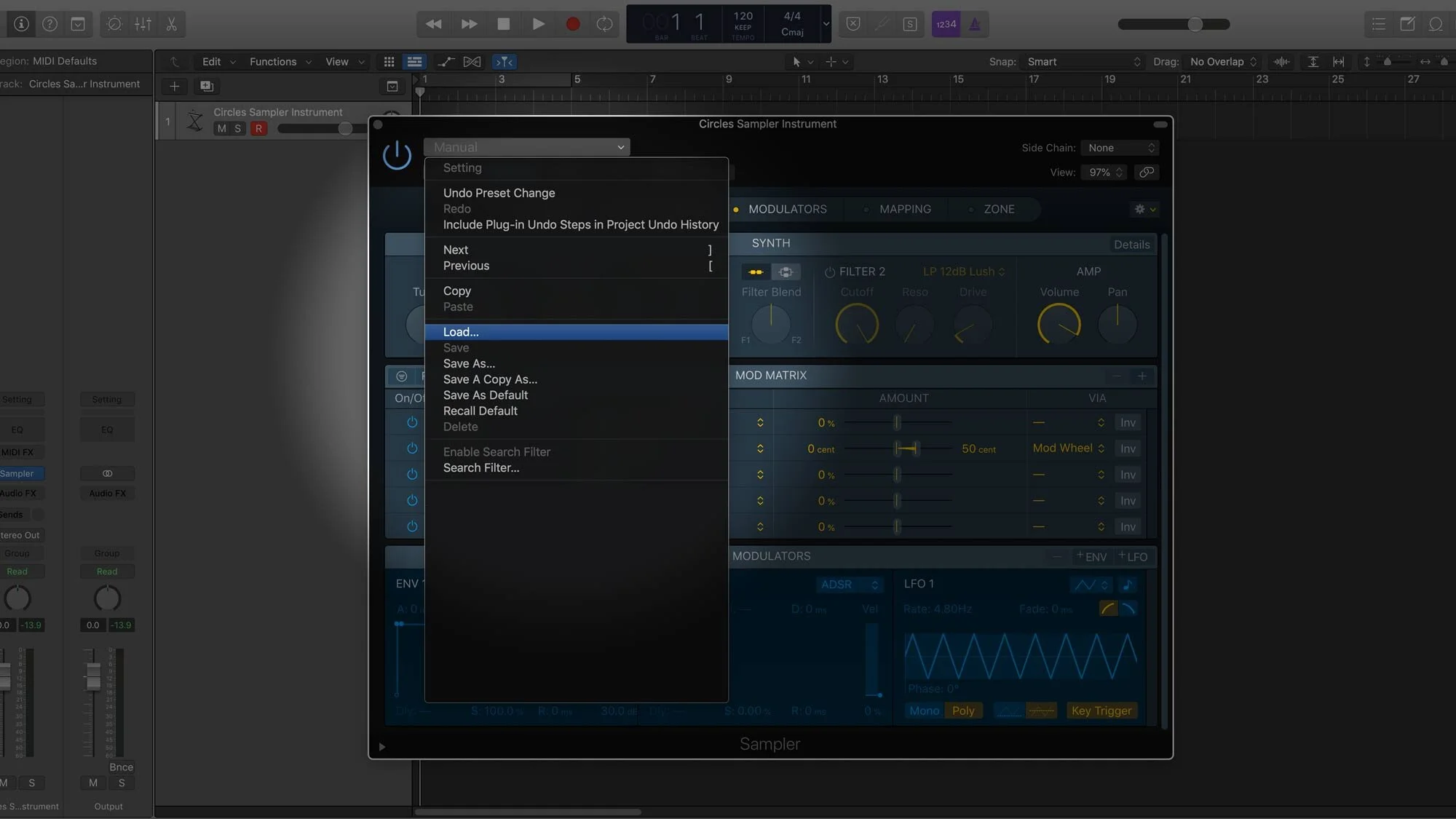Stop playback with the Stop button
The image size is (1456, 819).
[503, 24]
